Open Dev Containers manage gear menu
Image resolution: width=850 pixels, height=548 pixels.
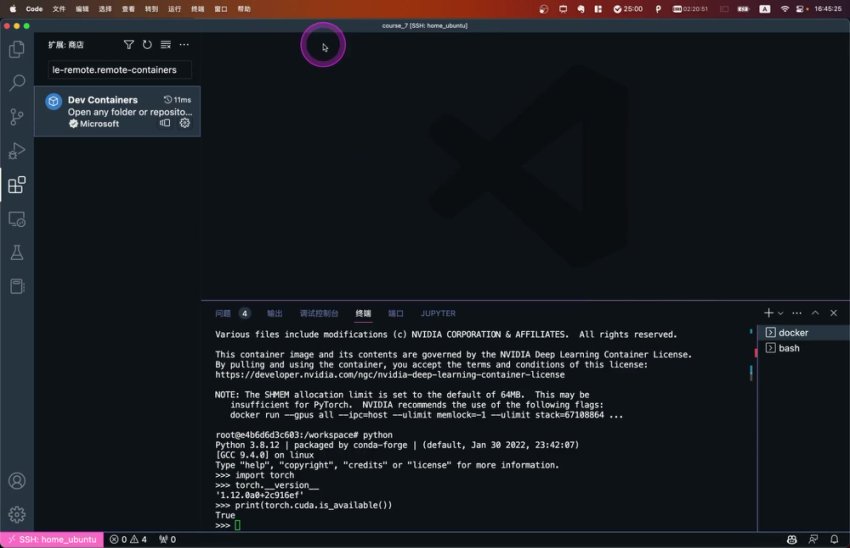click(x=185, y=123)
